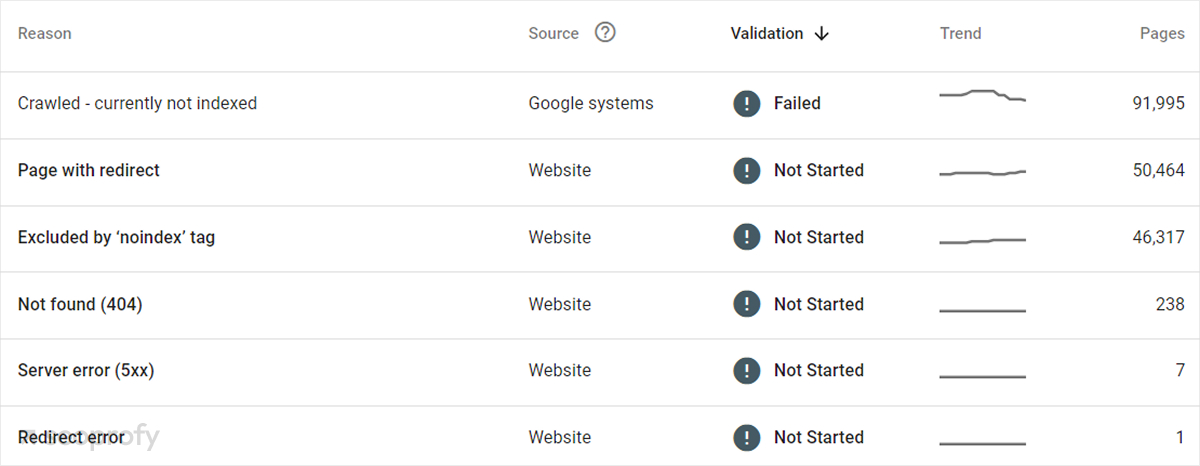Sort by the Pages column header
1200x466 pixels.
click(1162, 33)
